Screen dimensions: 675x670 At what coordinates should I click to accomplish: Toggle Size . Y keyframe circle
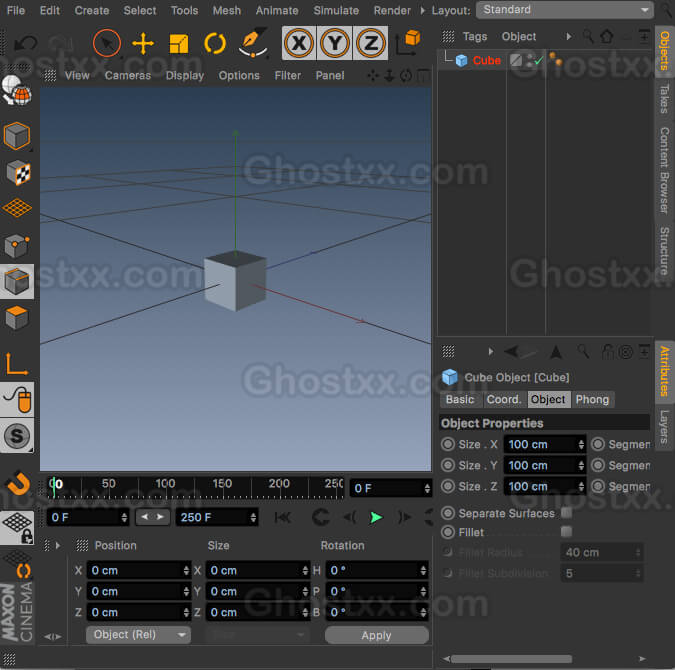(x=448, y=465)
